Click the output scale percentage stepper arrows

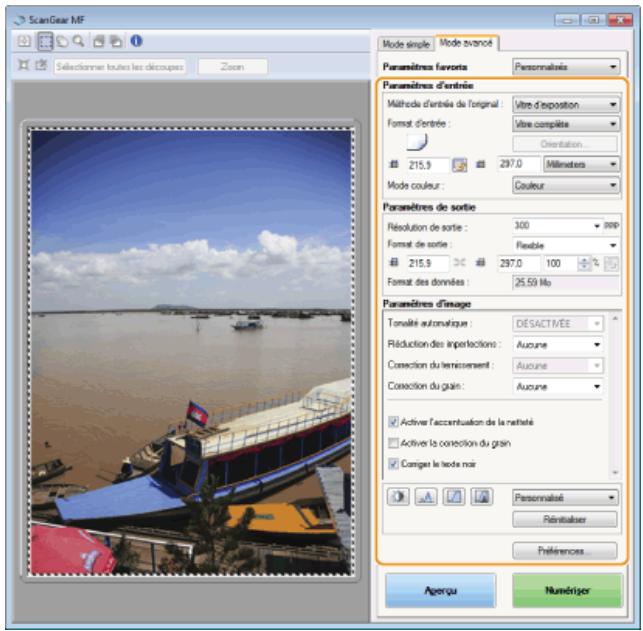(584, 263)
